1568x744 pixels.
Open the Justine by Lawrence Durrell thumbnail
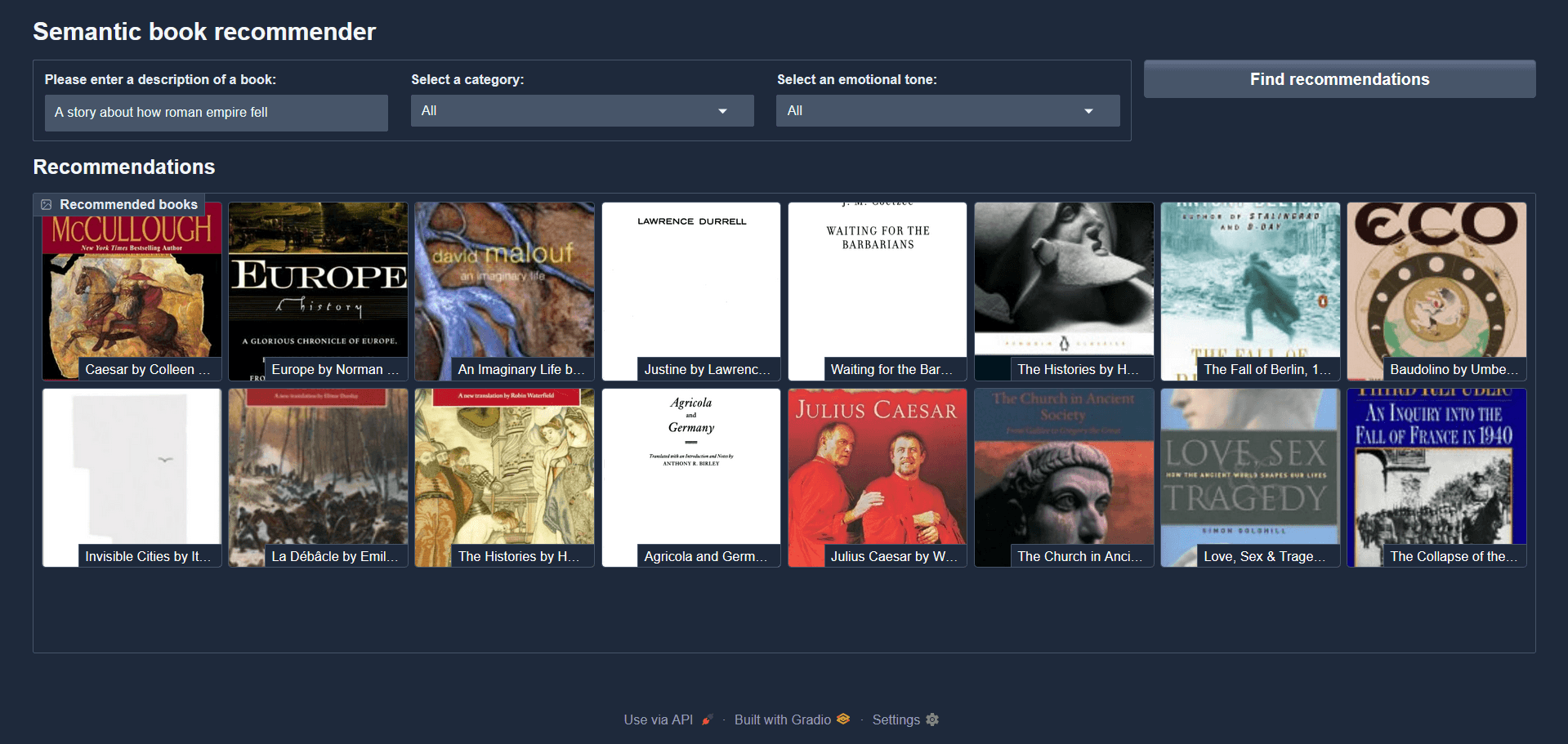tap(691, 292)
